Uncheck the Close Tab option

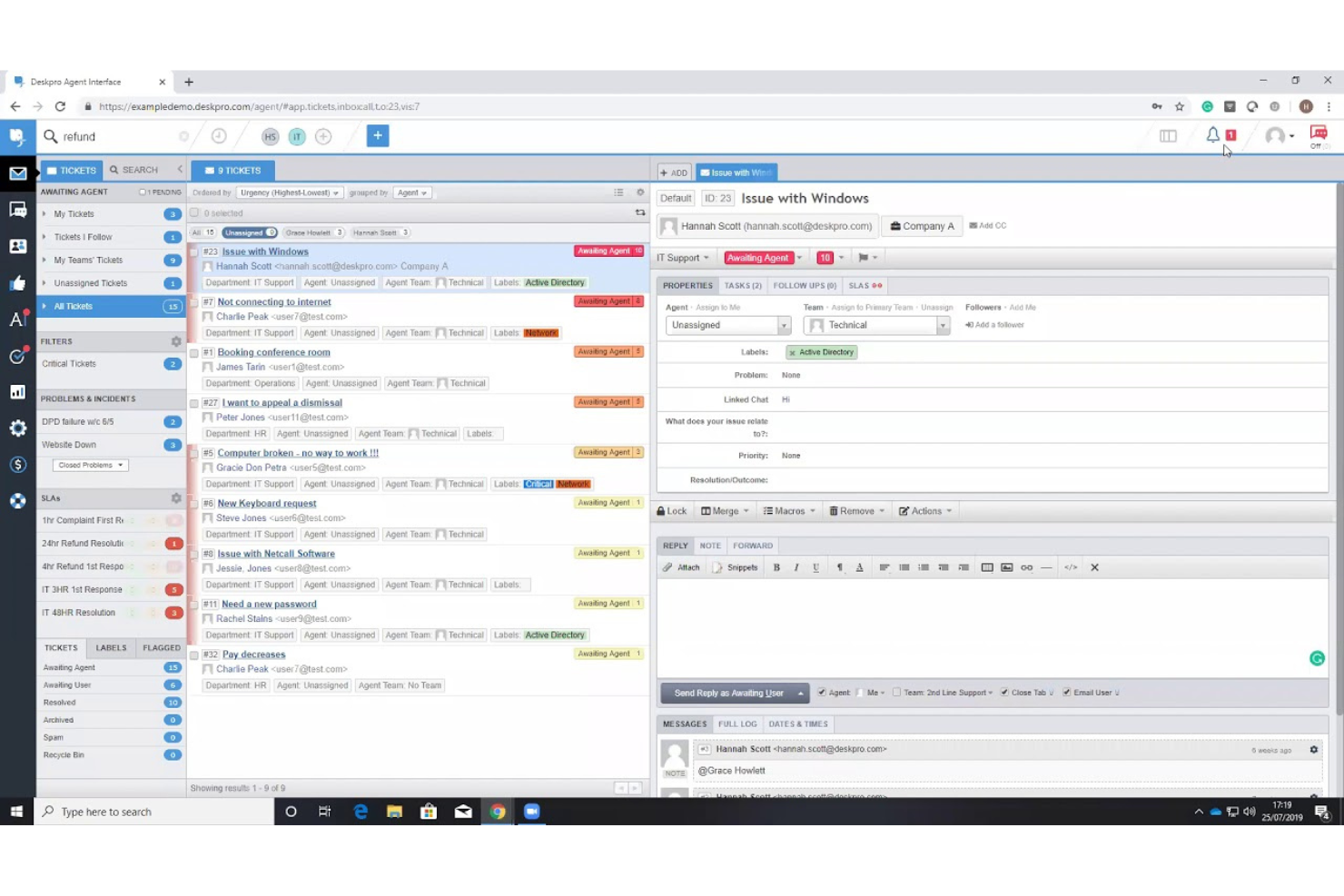tap(1004, 692)
